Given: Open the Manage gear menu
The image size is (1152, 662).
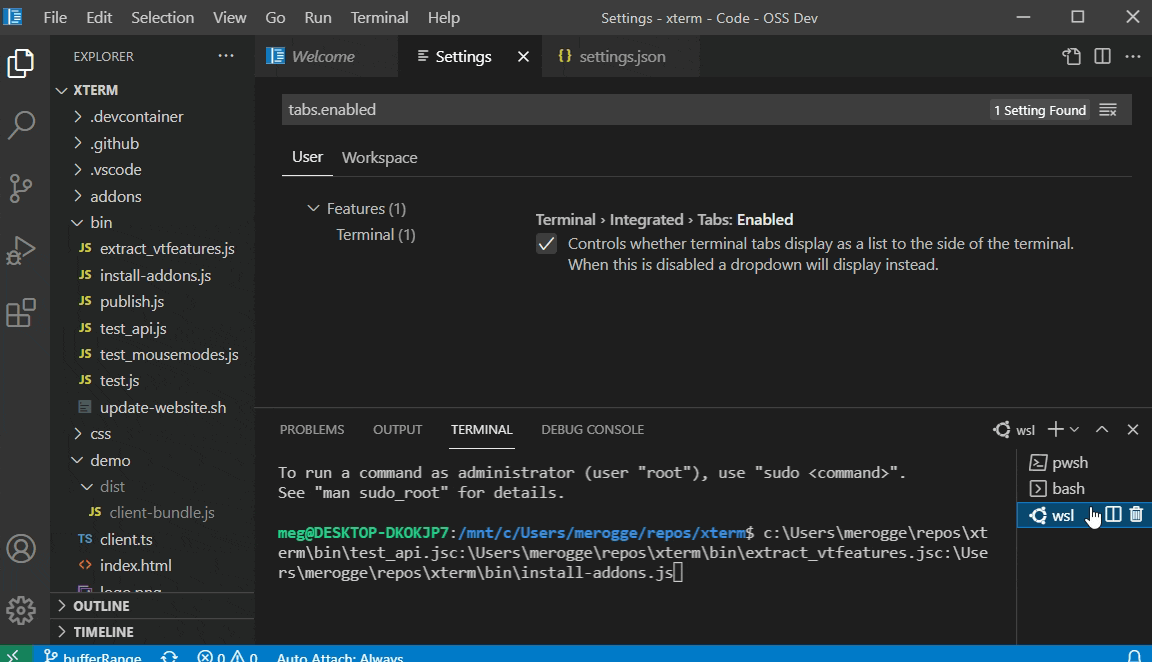Looking at the screenshot, I should [x=21, y=610].
